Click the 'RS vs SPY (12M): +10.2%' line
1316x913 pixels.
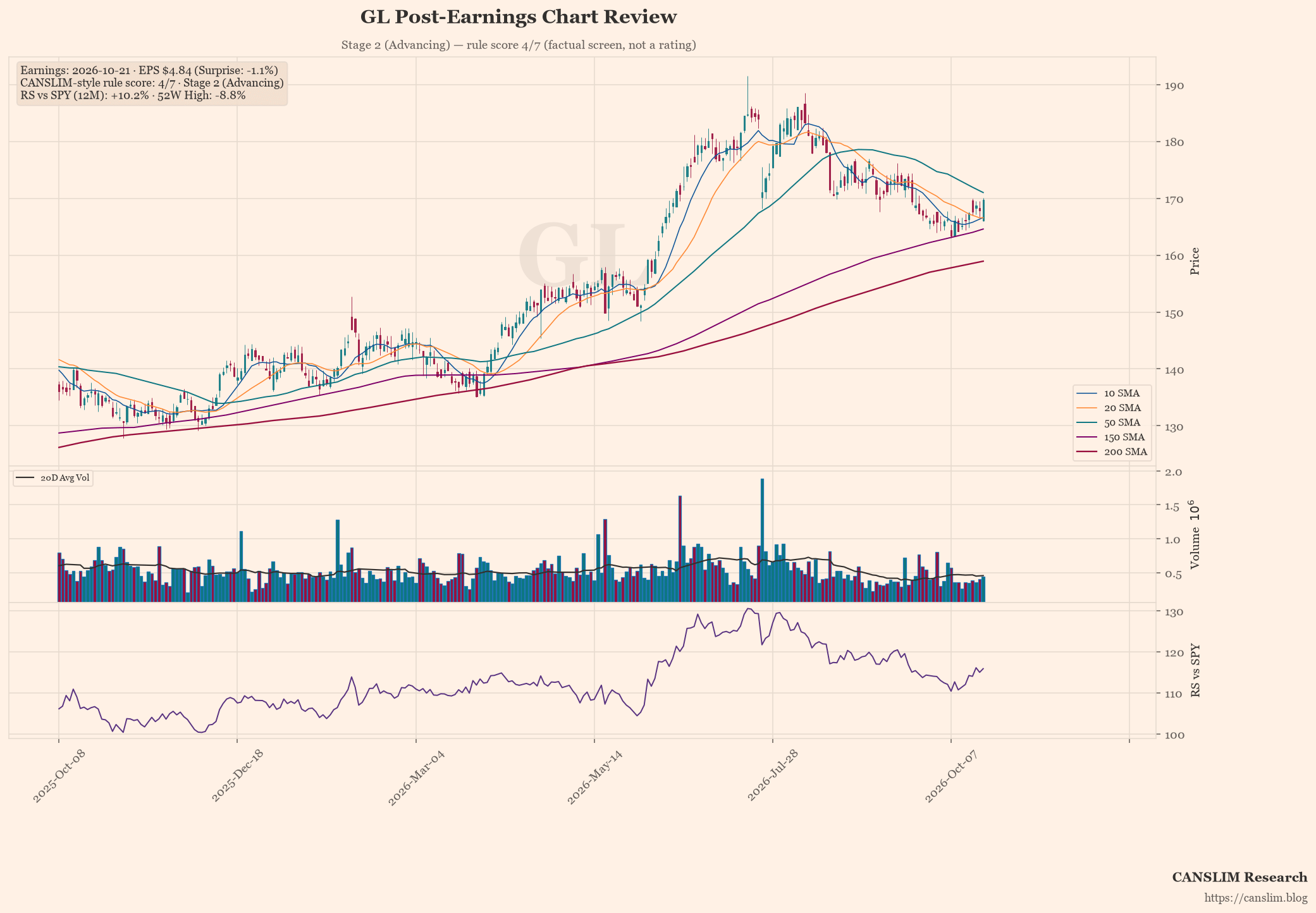(x=133, y=95)
